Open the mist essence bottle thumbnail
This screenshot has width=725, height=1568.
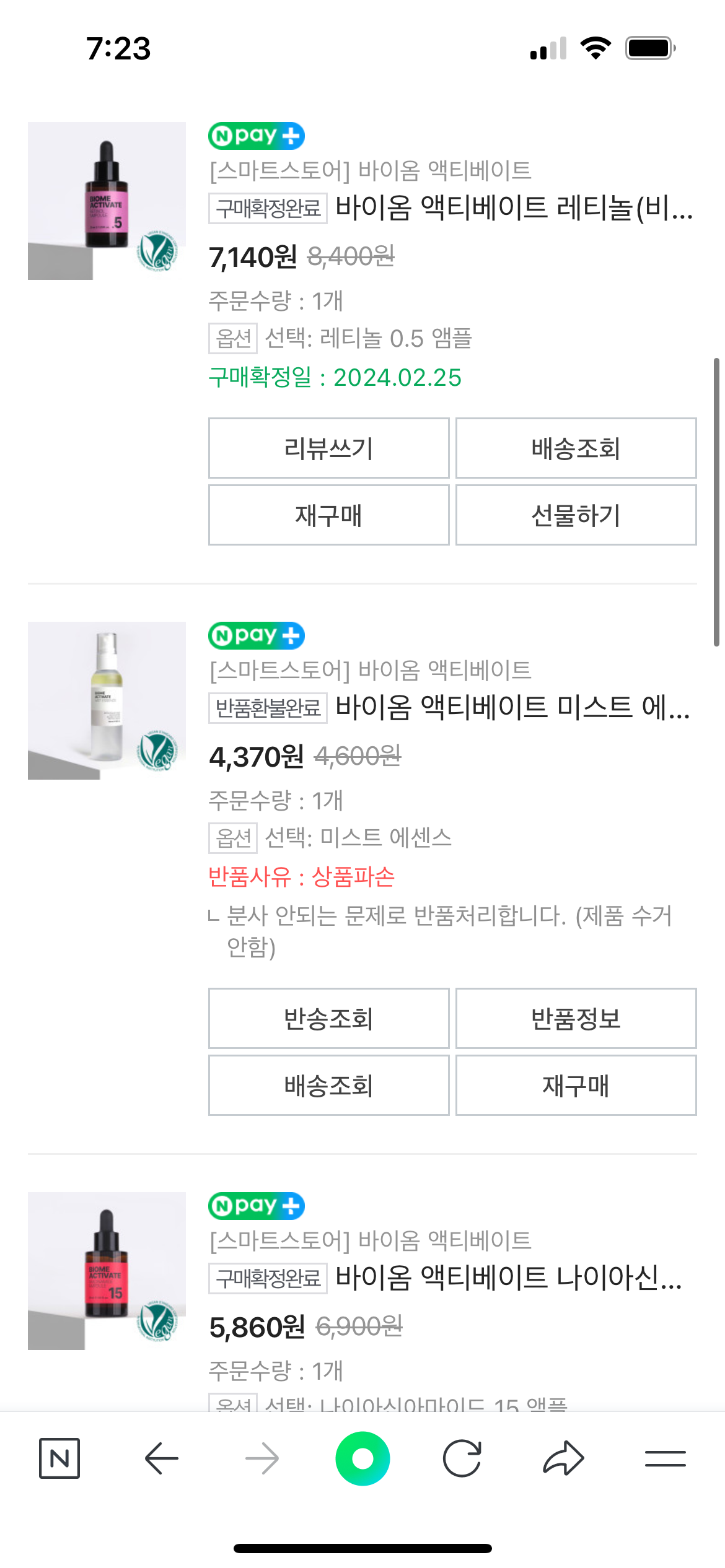(107, 700)
